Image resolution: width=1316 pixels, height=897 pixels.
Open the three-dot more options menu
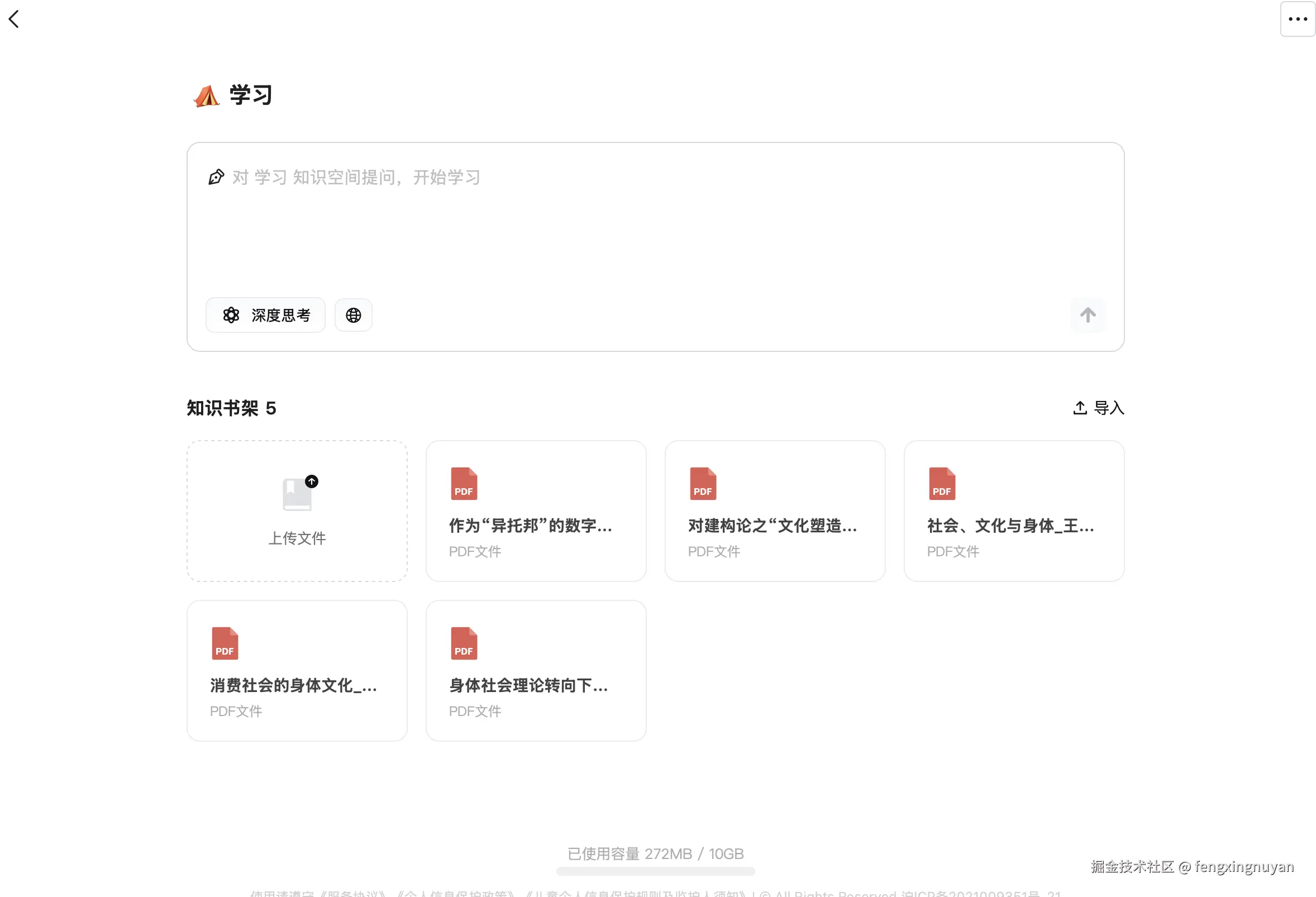tap(1298, 19)
